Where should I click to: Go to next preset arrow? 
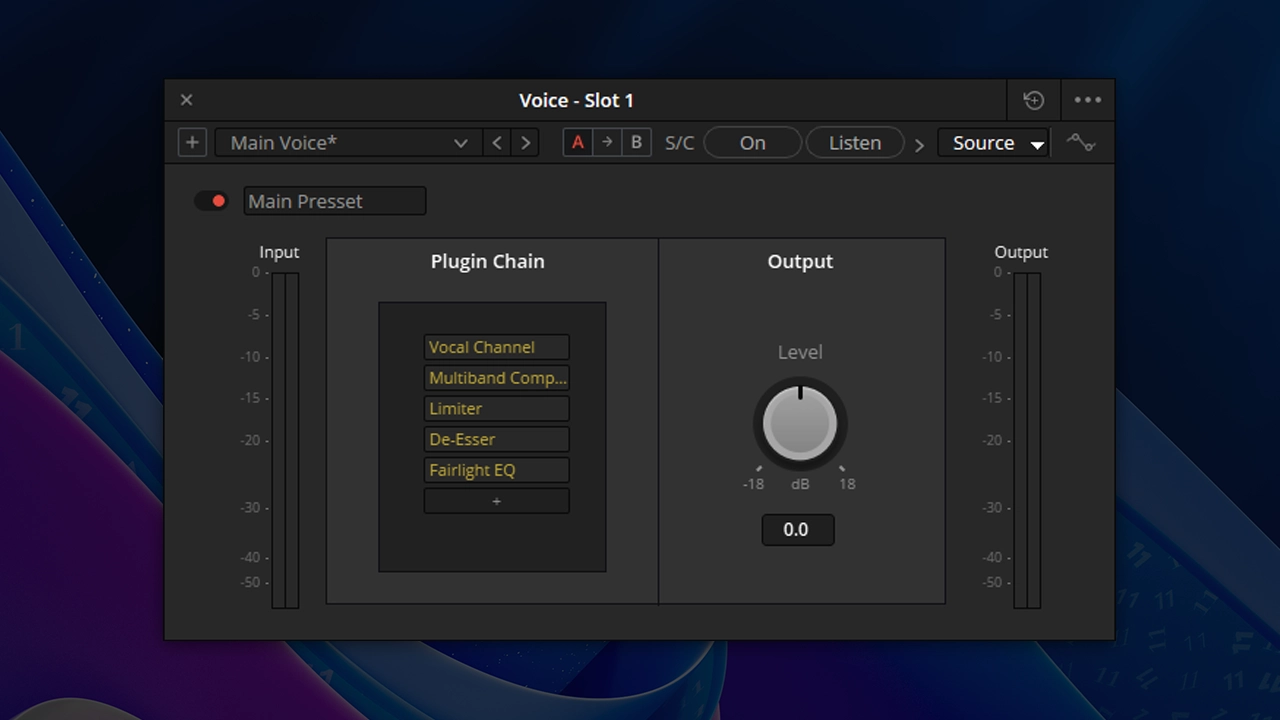tap(526, 142)
